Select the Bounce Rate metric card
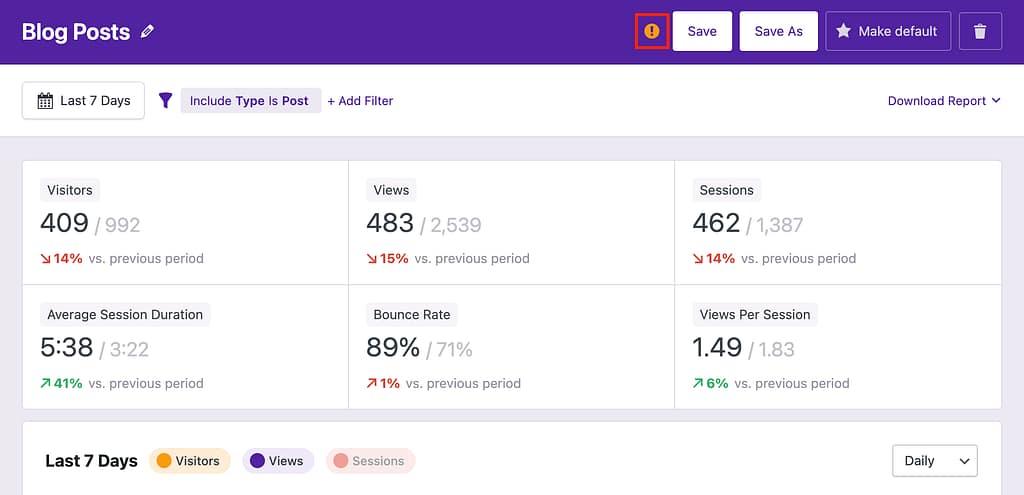This screenshot has height=495, width=1024. coord(511,346)
